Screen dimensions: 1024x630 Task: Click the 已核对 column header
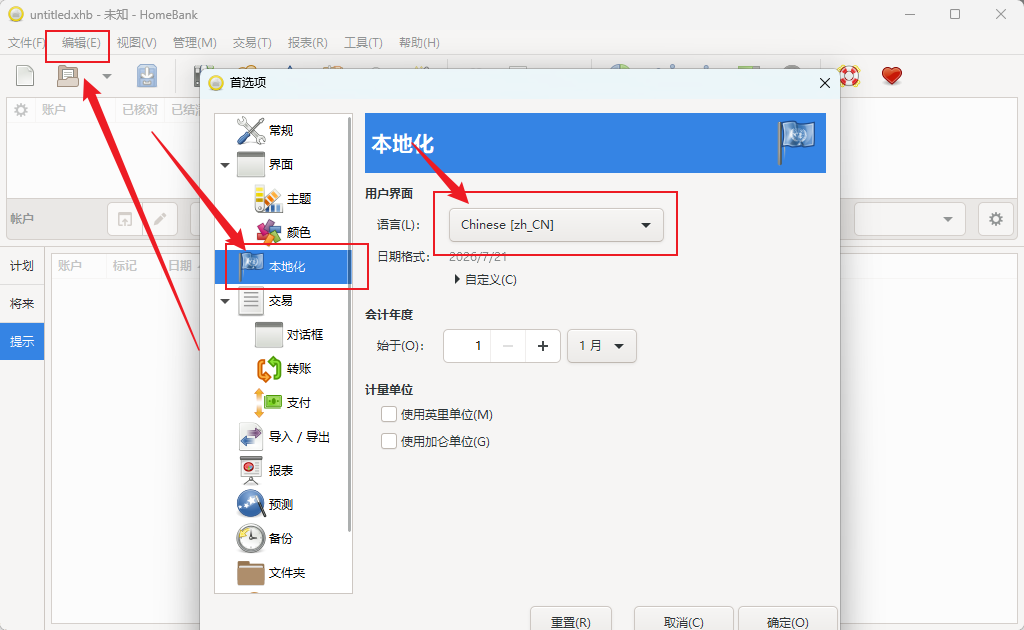140,110
